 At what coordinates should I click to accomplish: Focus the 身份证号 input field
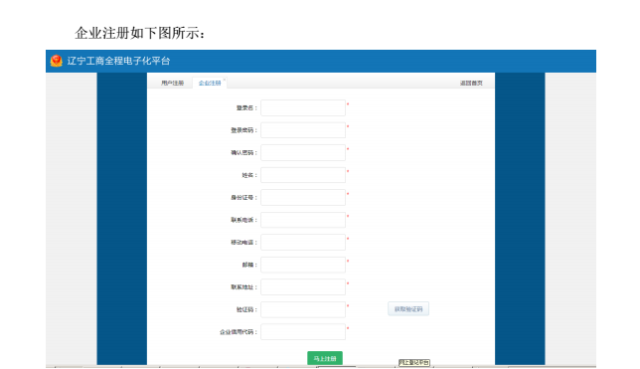tap(303, 198)
